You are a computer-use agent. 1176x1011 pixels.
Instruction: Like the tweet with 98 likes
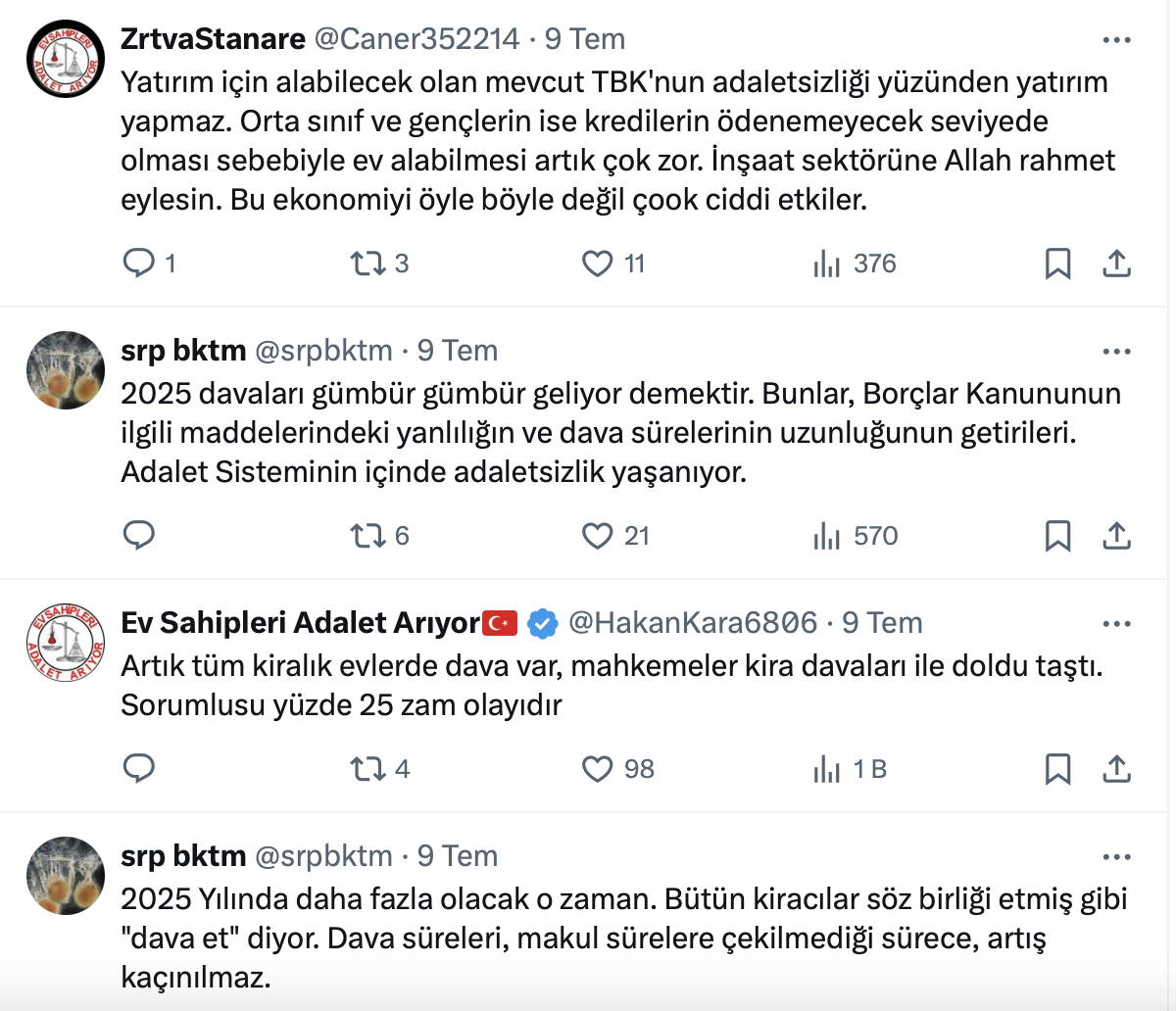[x=597, y=768]
